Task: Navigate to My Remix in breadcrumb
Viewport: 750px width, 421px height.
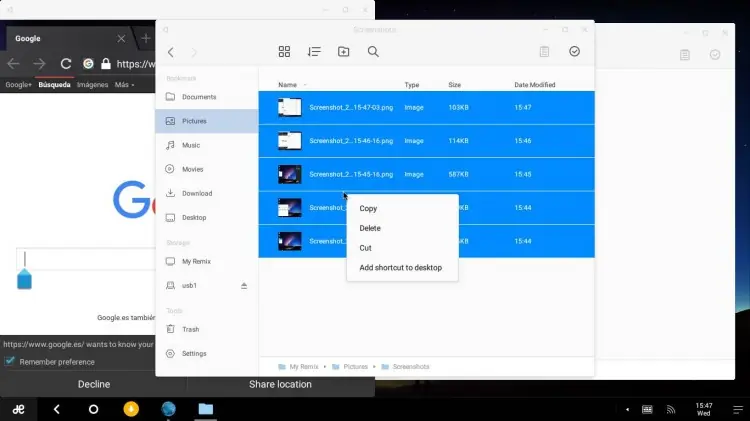Action: click(x=298, y=366)
